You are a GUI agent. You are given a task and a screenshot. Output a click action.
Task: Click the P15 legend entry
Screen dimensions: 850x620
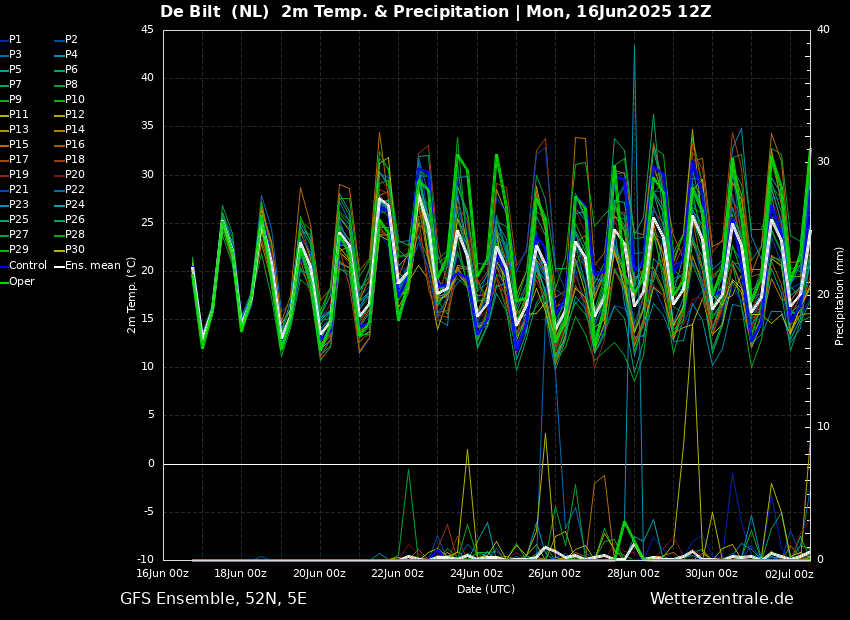tap(18, 145)
